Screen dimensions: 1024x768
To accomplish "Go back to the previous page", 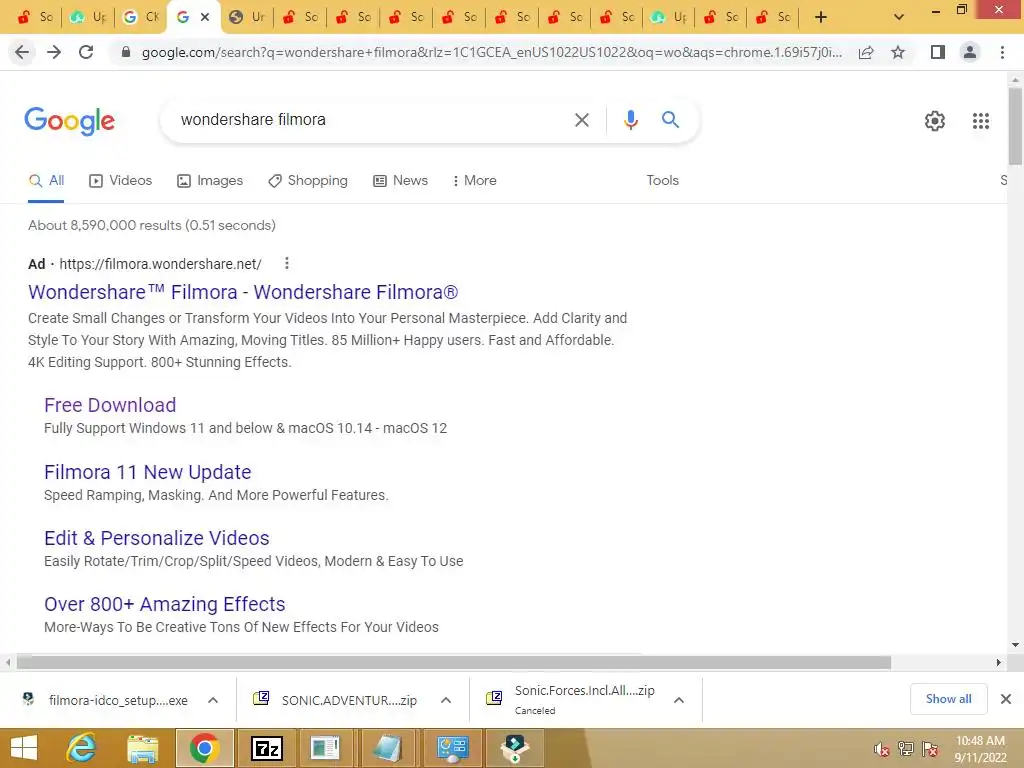I will coord(22,52).
